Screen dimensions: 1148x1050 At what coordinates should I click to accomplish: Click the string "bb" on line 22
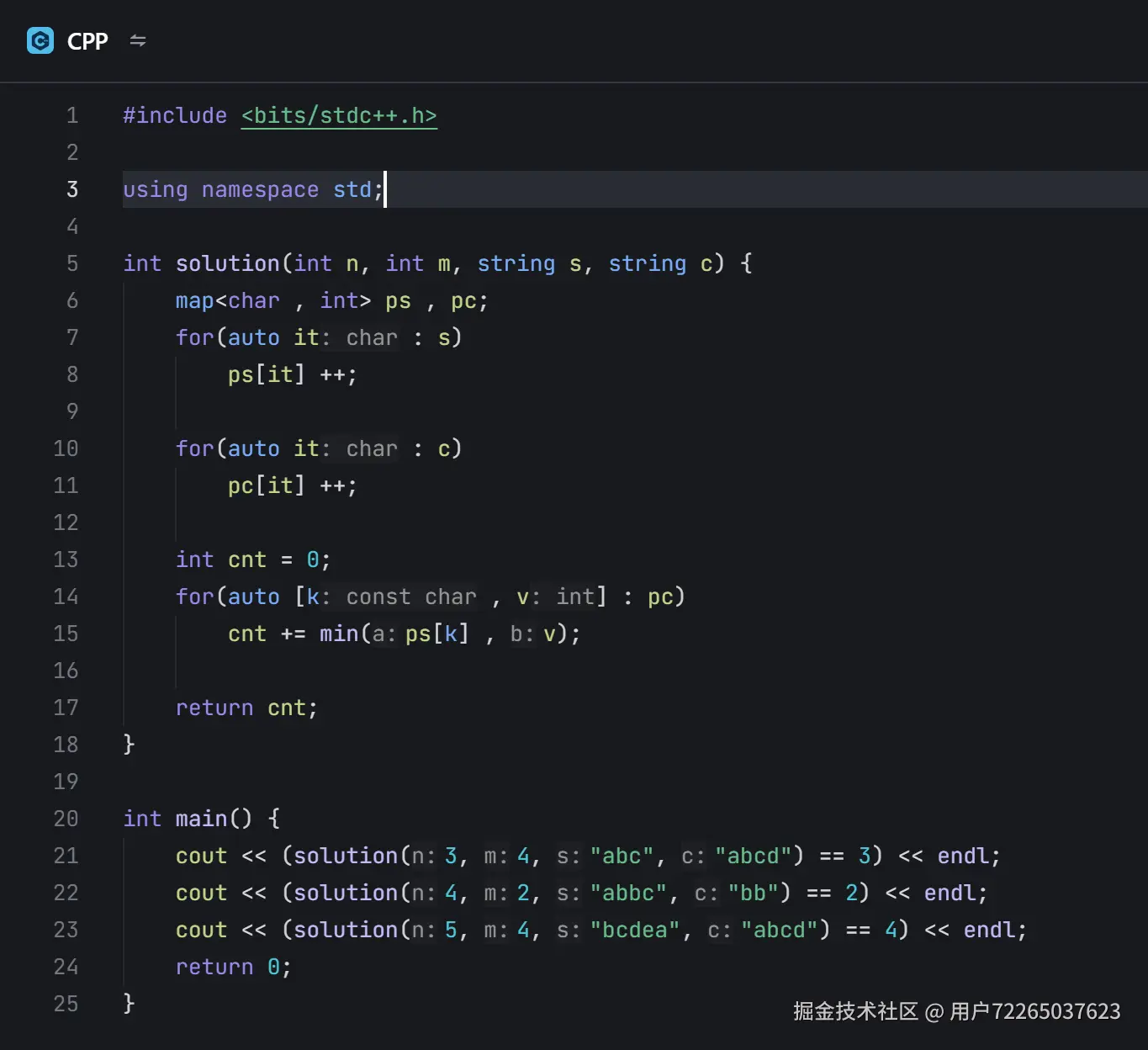(754, 893)
